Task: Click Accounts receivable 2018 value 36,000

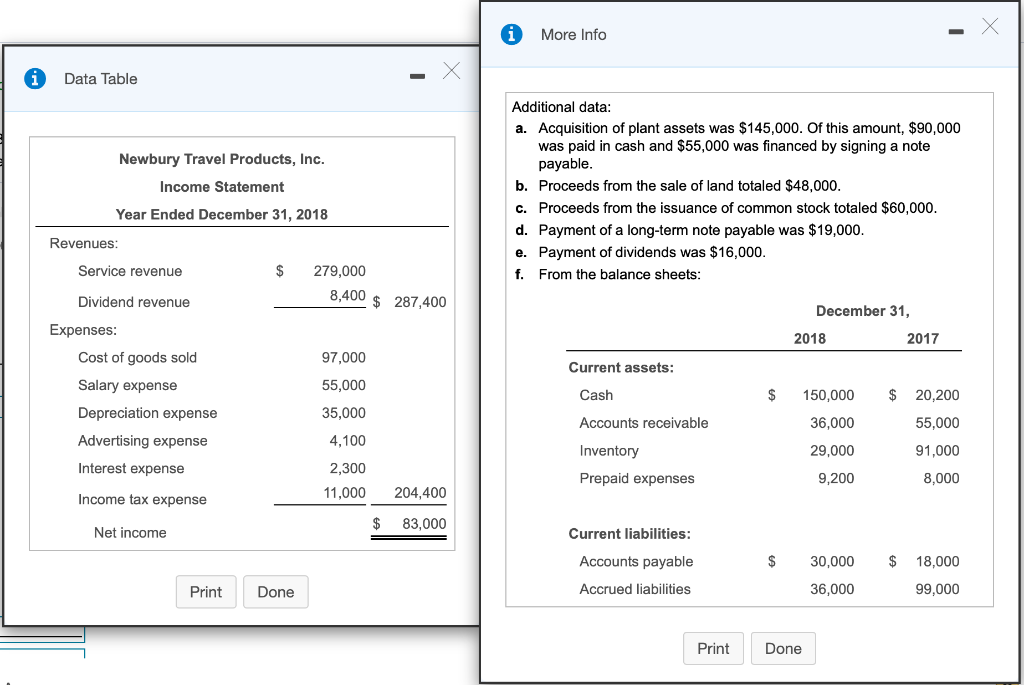Action: 832,423
